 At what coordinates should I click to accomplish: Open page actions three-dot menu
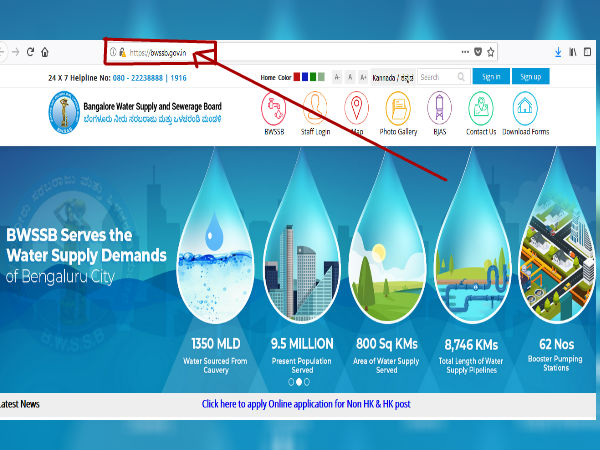click(x=465, y=52)
